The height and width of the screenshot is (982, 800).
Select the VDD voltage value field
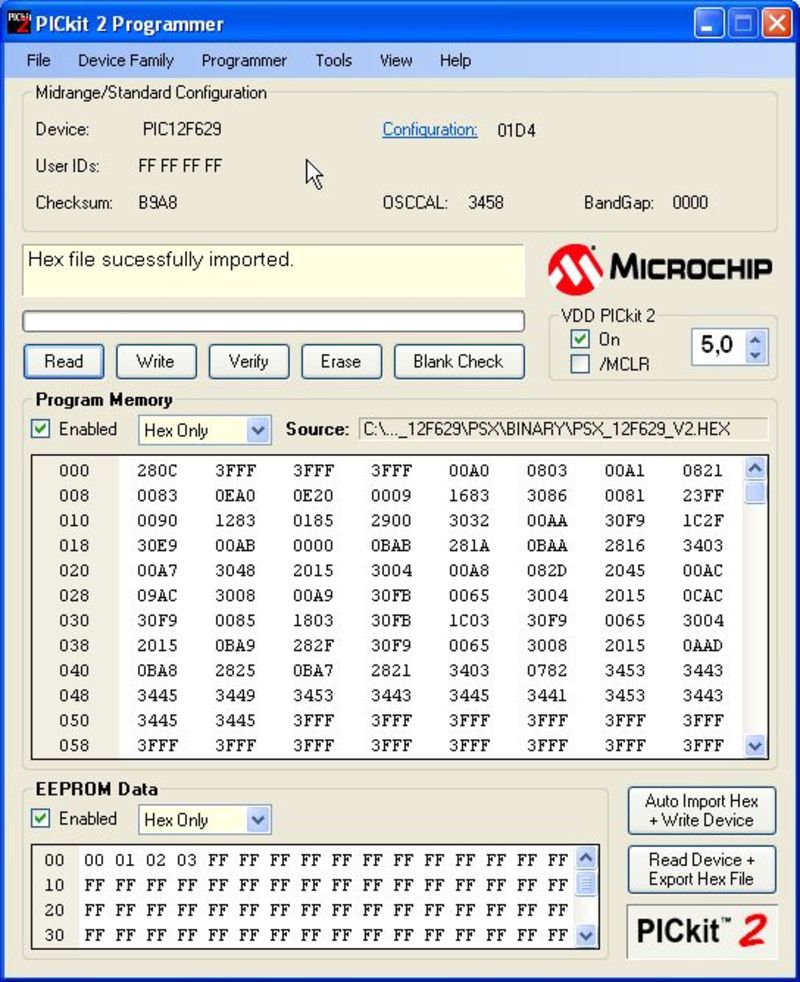tap(717, 346)
